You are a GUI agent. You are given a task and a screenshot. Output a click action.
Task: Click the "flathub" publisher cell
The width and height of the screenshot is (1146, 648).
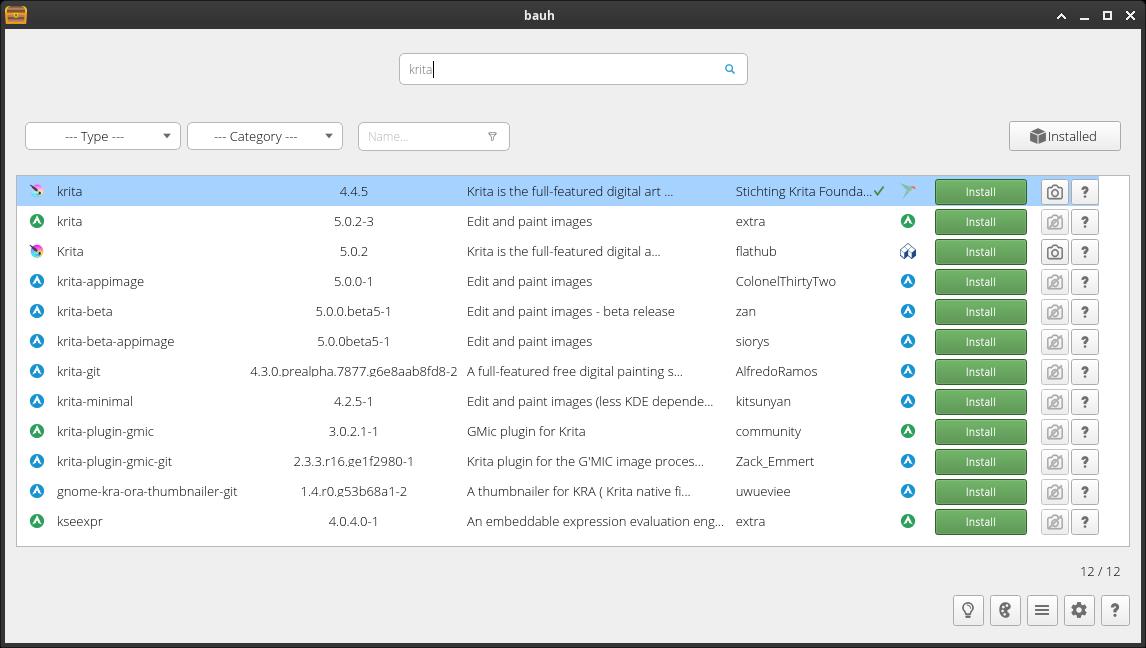click(x=756, y=251)
